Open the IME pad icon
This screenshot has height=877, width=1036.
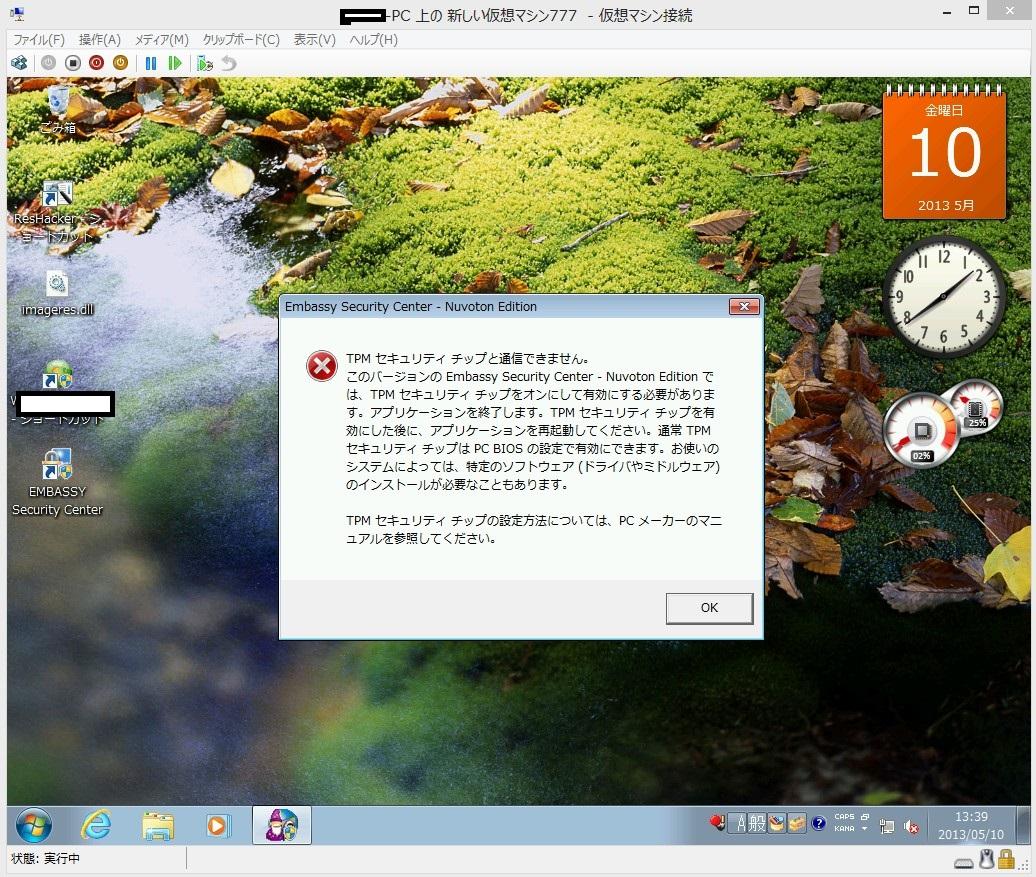click(777, 823)
